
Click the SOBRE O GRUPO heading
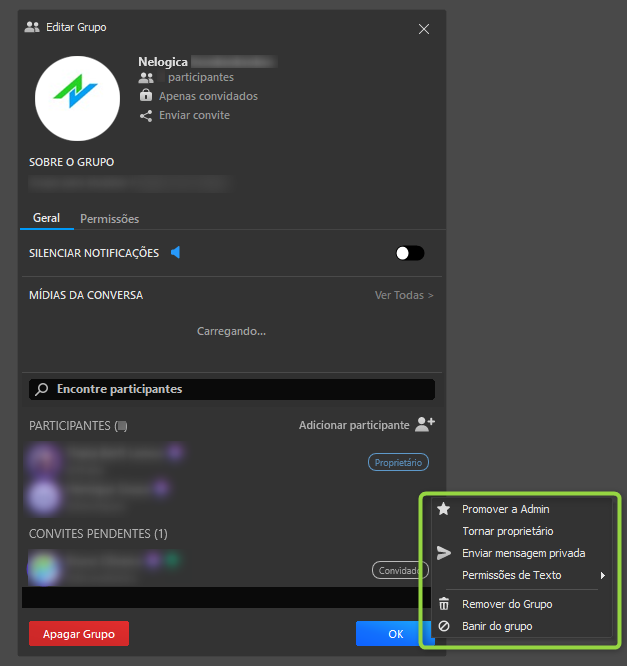[x=71, y=162]
